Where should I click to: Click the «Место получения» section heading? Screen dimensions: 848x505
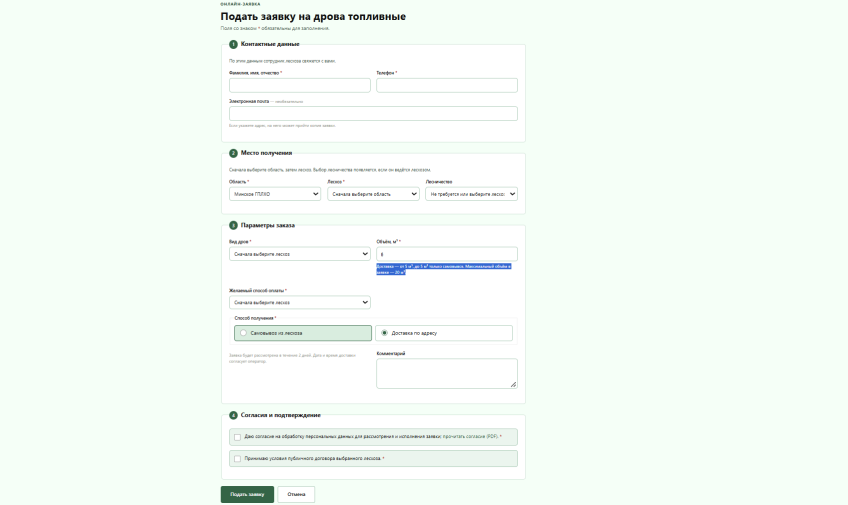(266, 153)
